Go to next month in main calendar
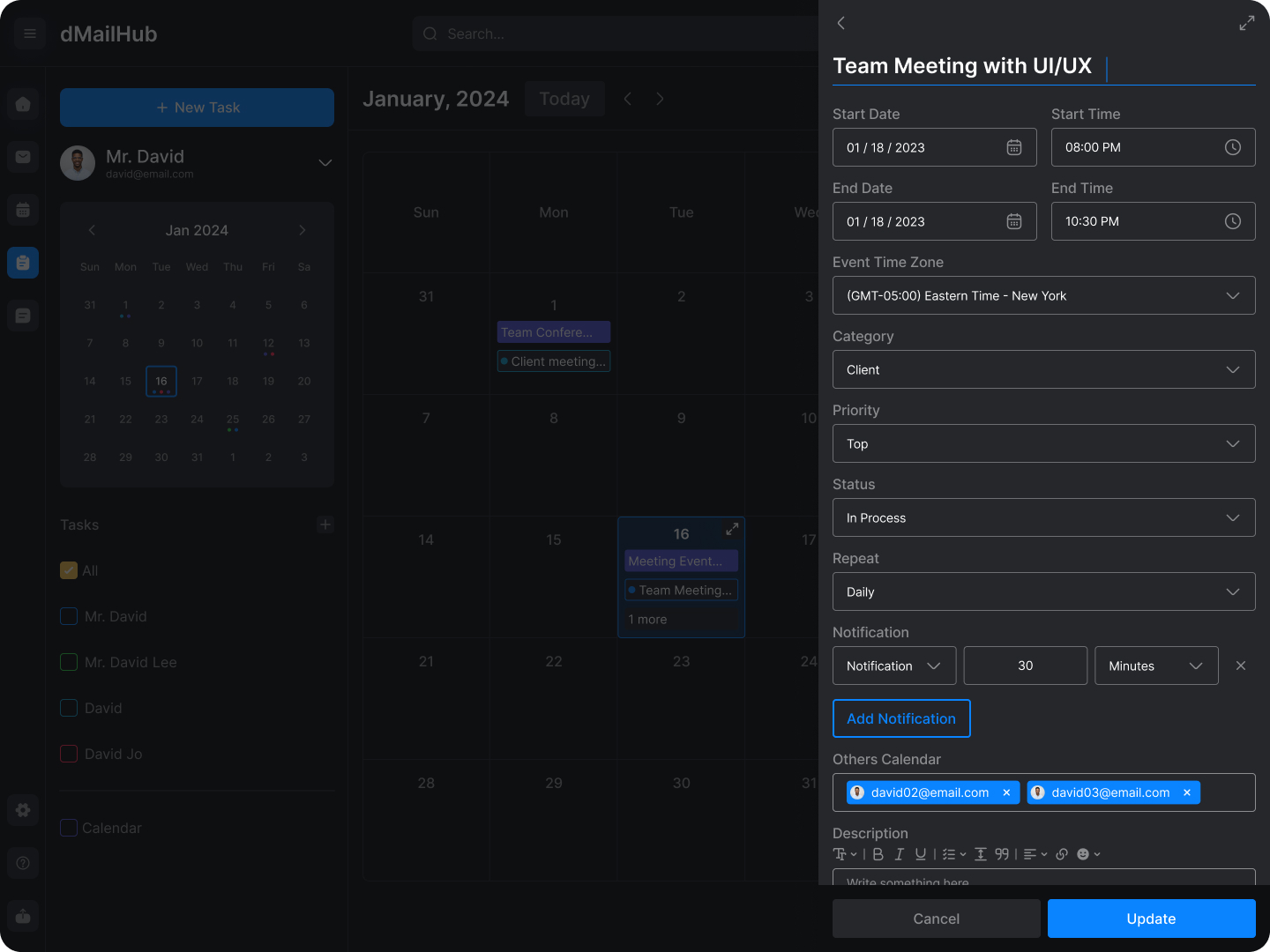1270x952 pixels. tap(660, 99)
